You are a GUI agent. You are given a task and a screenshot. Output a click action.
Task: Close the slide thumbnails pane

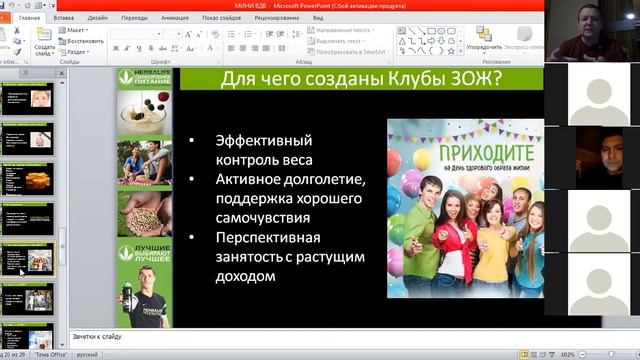coord(62,73)
